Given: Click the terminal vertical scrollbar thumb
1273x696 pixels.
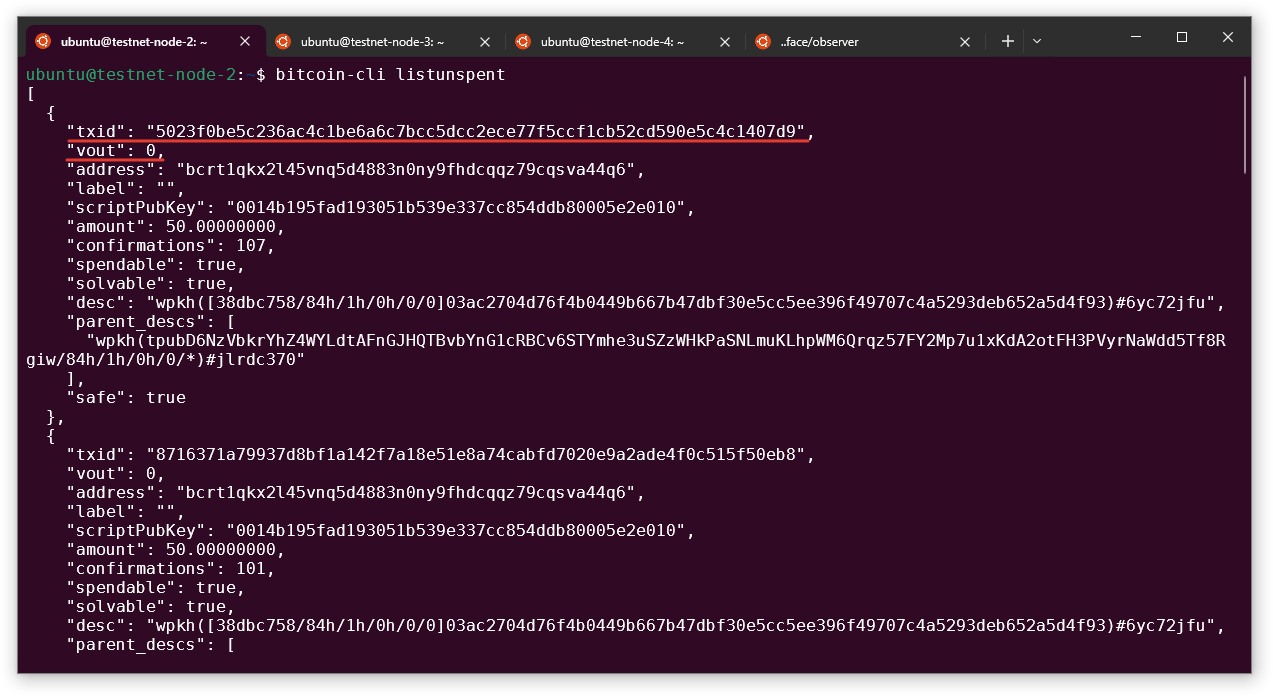Looking at the screenshot, I should (1245, 124).
